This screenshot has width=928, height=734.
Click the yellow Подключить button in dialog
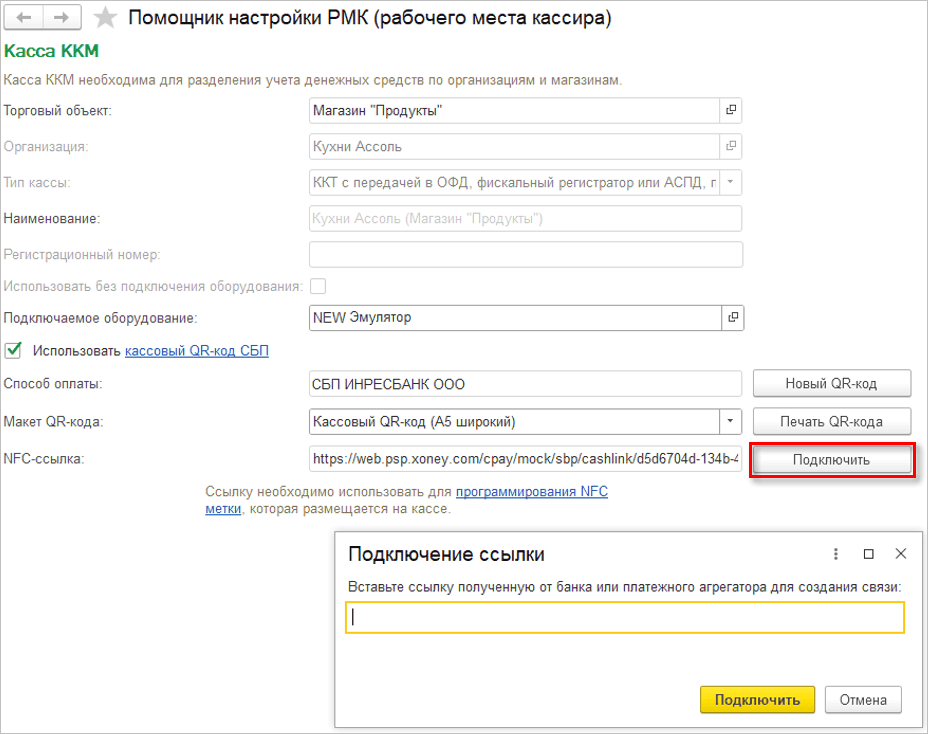(x=757, y=700)
